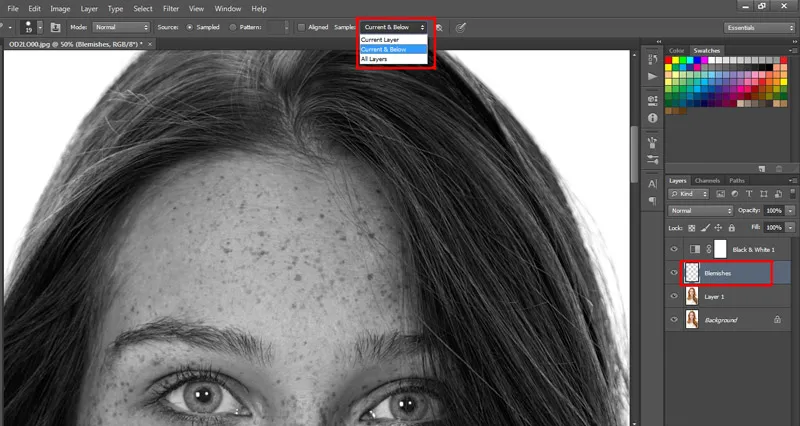
Task: Hide the Background layer
Action: point(674,319)
